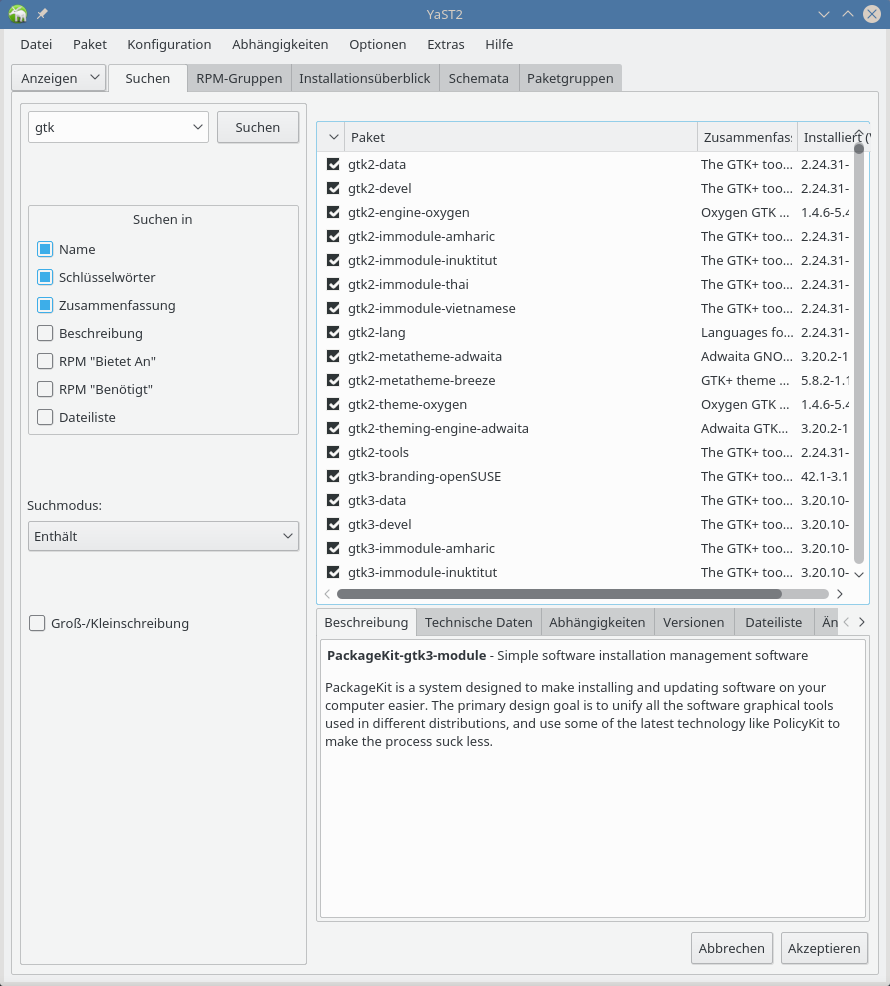Click the pin window icon in title bar
890x986 pixels.
coord(42,14)
